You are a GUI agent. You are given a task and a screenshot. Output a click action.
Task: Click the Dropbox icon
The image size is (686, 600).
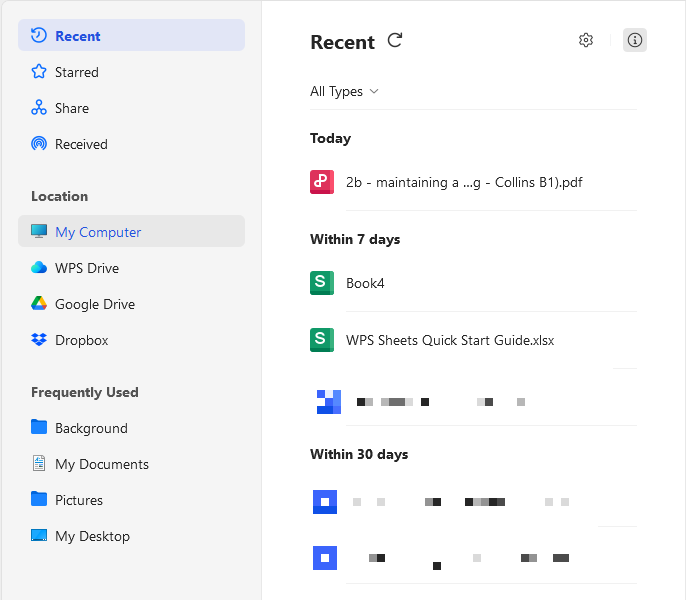click(x=39, y=340)
